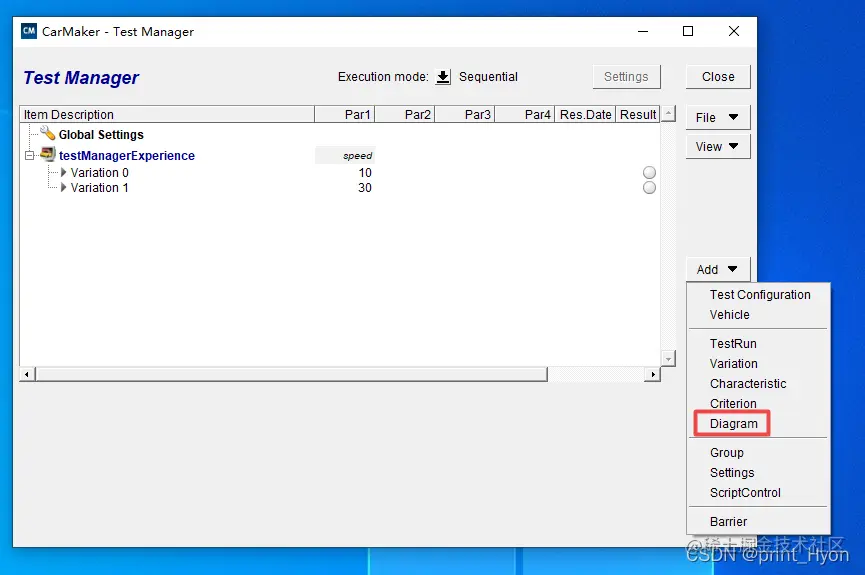Click the Result column header
The height and width of the screenshot is (575, 865).
coord(638,114)
